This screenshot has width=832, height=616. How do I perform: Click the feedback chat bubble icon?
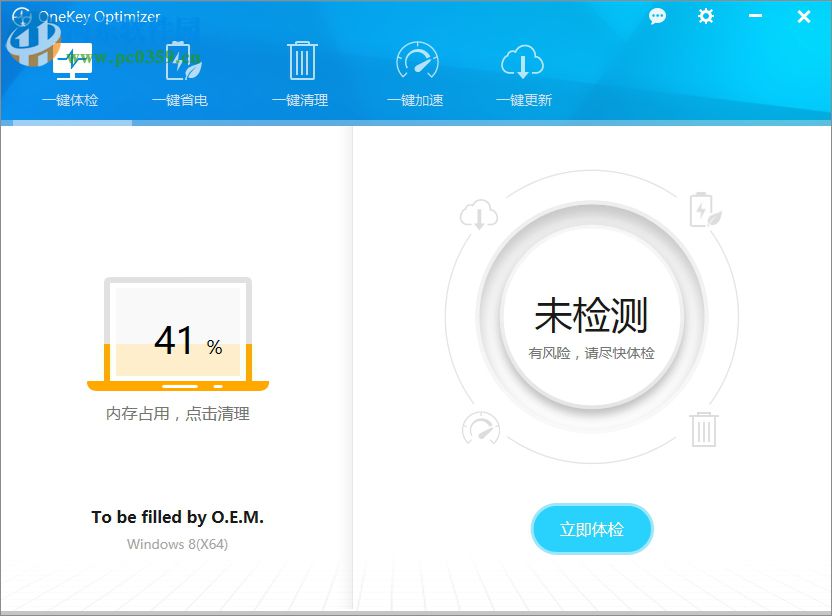coord(657,16)
